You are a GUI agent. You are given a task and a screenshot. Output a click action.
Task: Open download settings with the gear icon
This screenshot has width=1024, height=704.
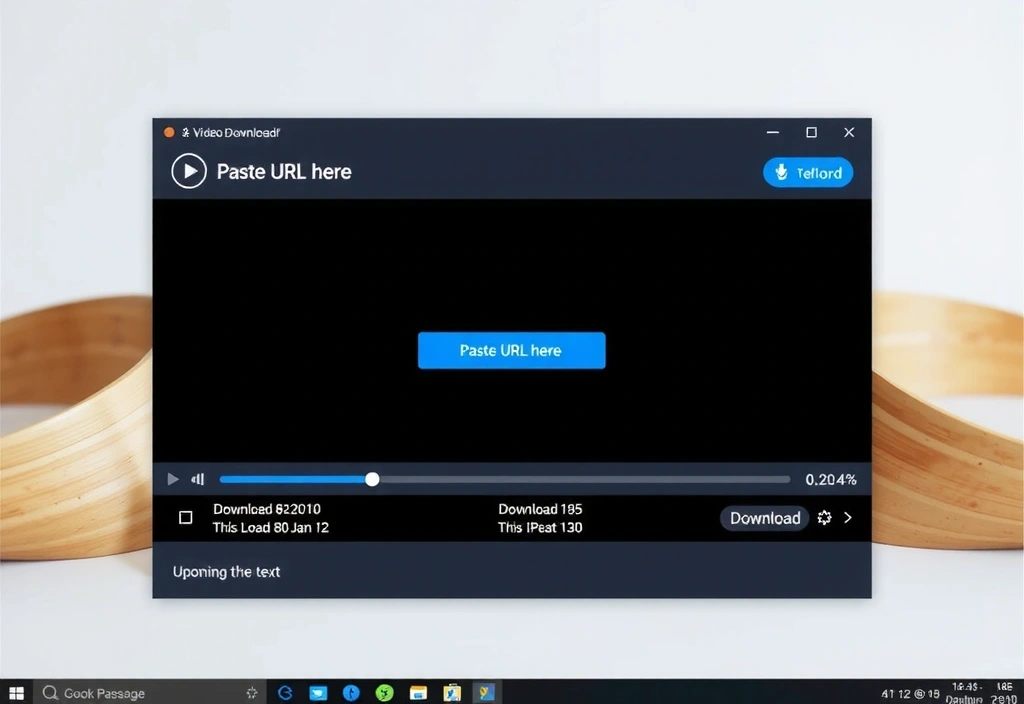pyautogui.click(x=824, y=518)
